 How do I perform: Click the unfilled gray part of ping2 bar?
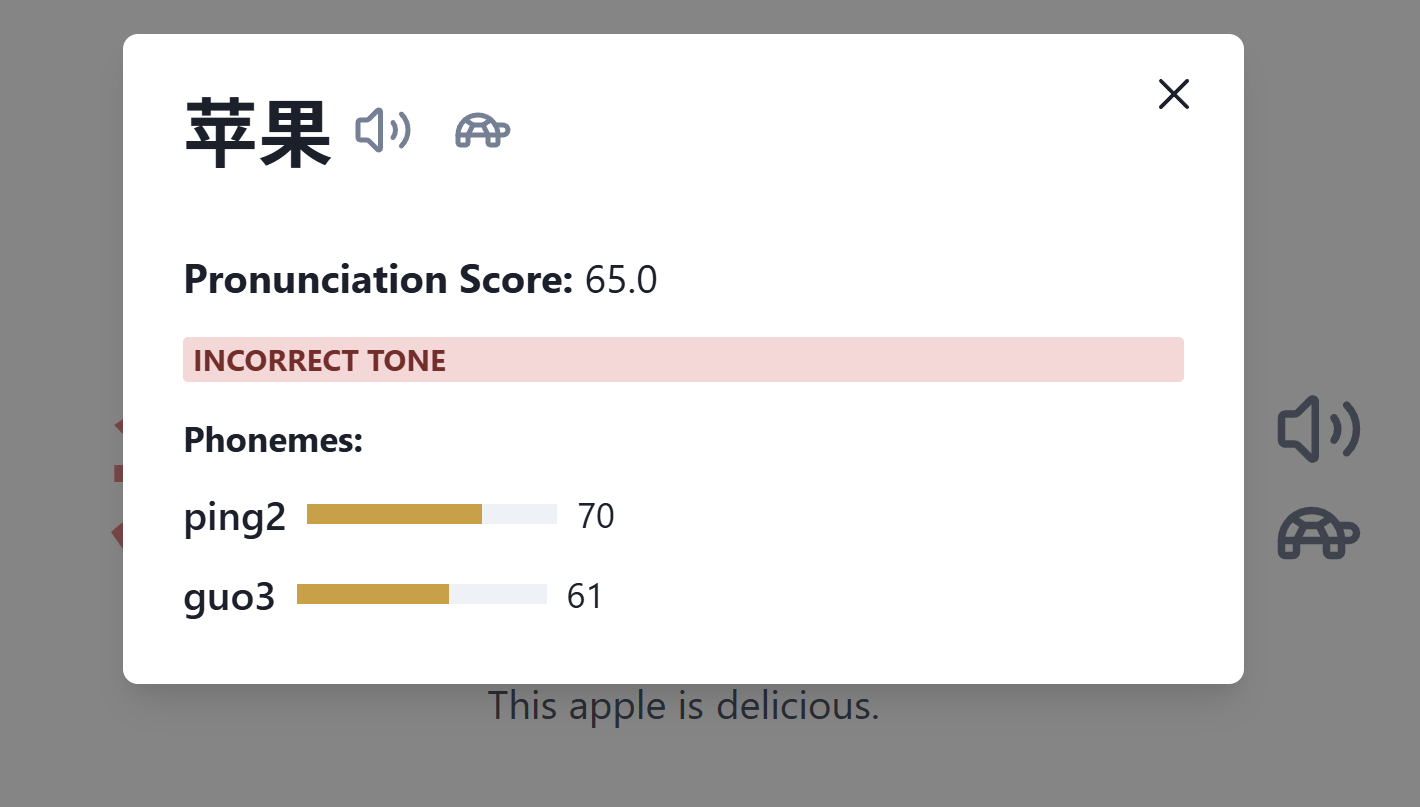(519, 514)
